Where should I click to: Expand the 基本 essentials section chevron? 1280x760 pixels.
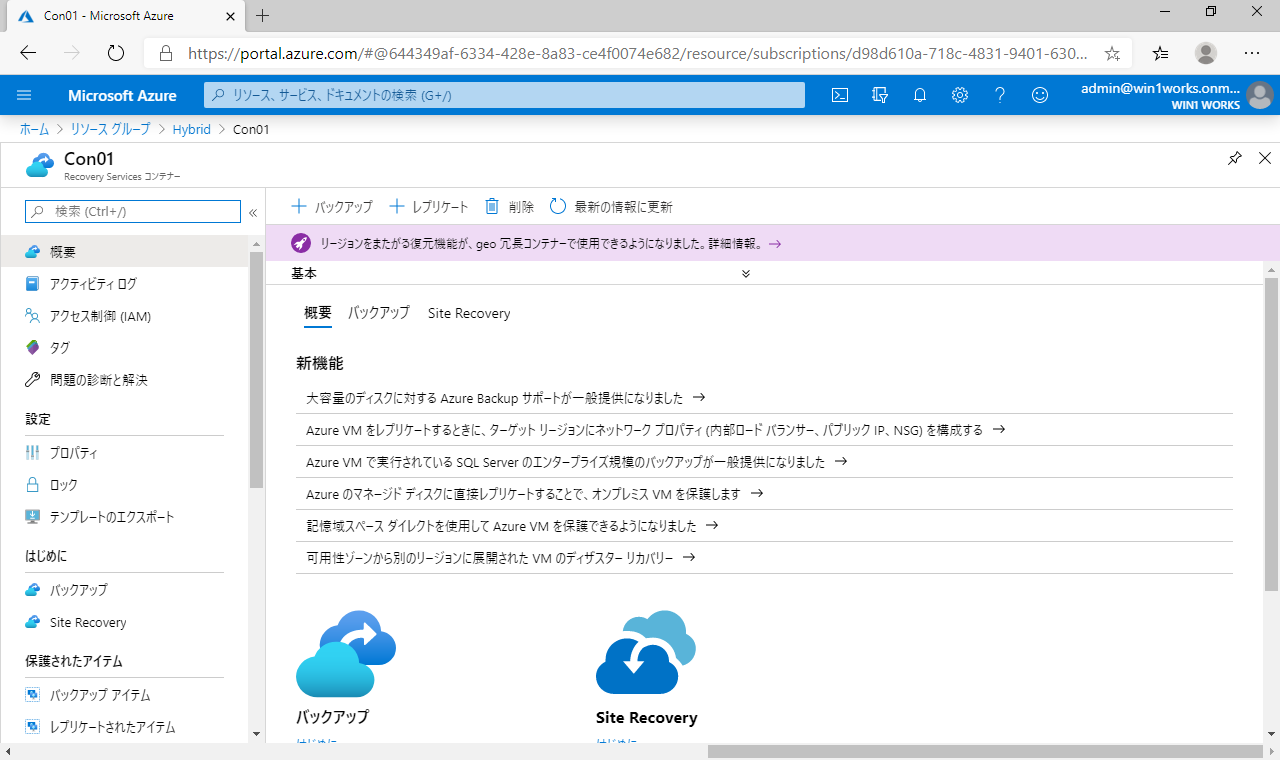pyautogui.click(x=746, y=273)
